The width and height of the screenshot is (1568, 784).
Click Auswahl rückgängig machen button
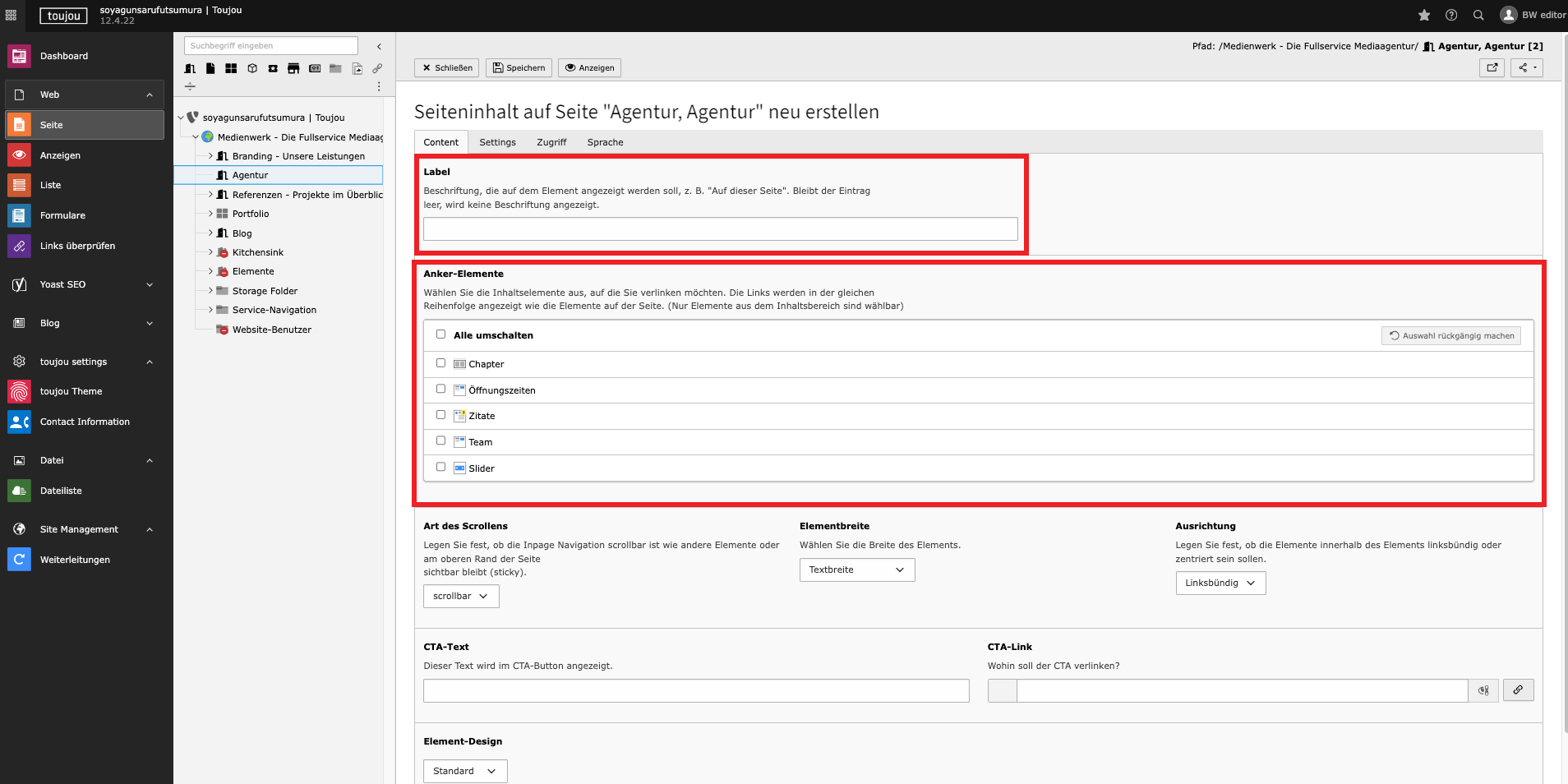[x=1450, y=335]
